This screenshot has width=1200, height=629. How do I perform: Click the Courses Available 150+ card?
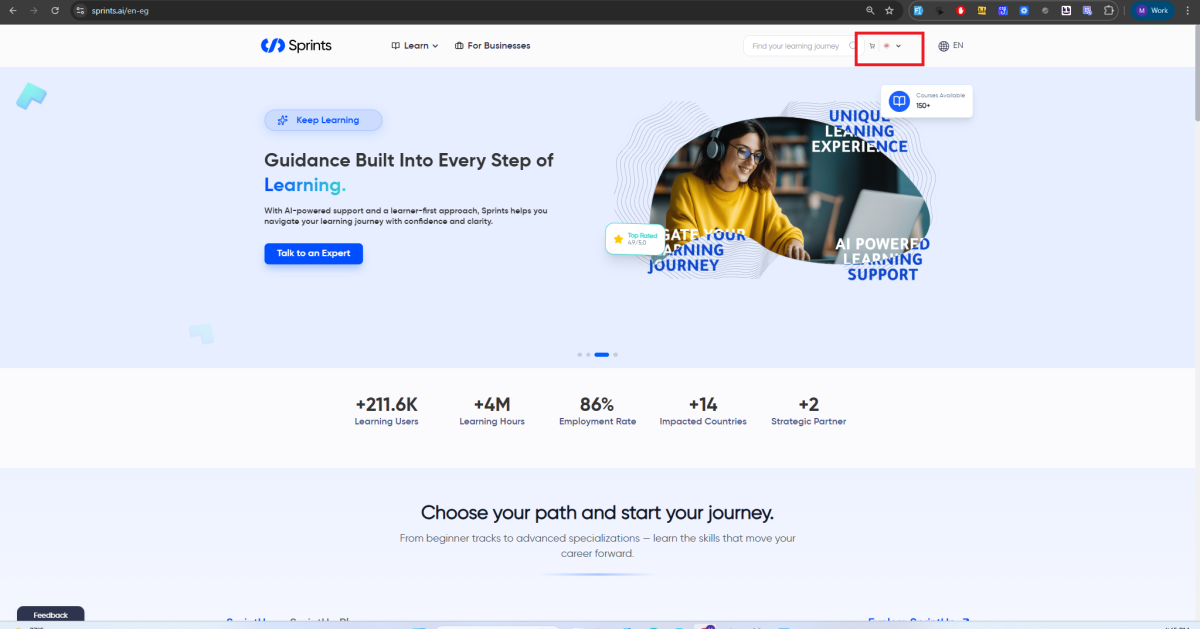(926, 101)
